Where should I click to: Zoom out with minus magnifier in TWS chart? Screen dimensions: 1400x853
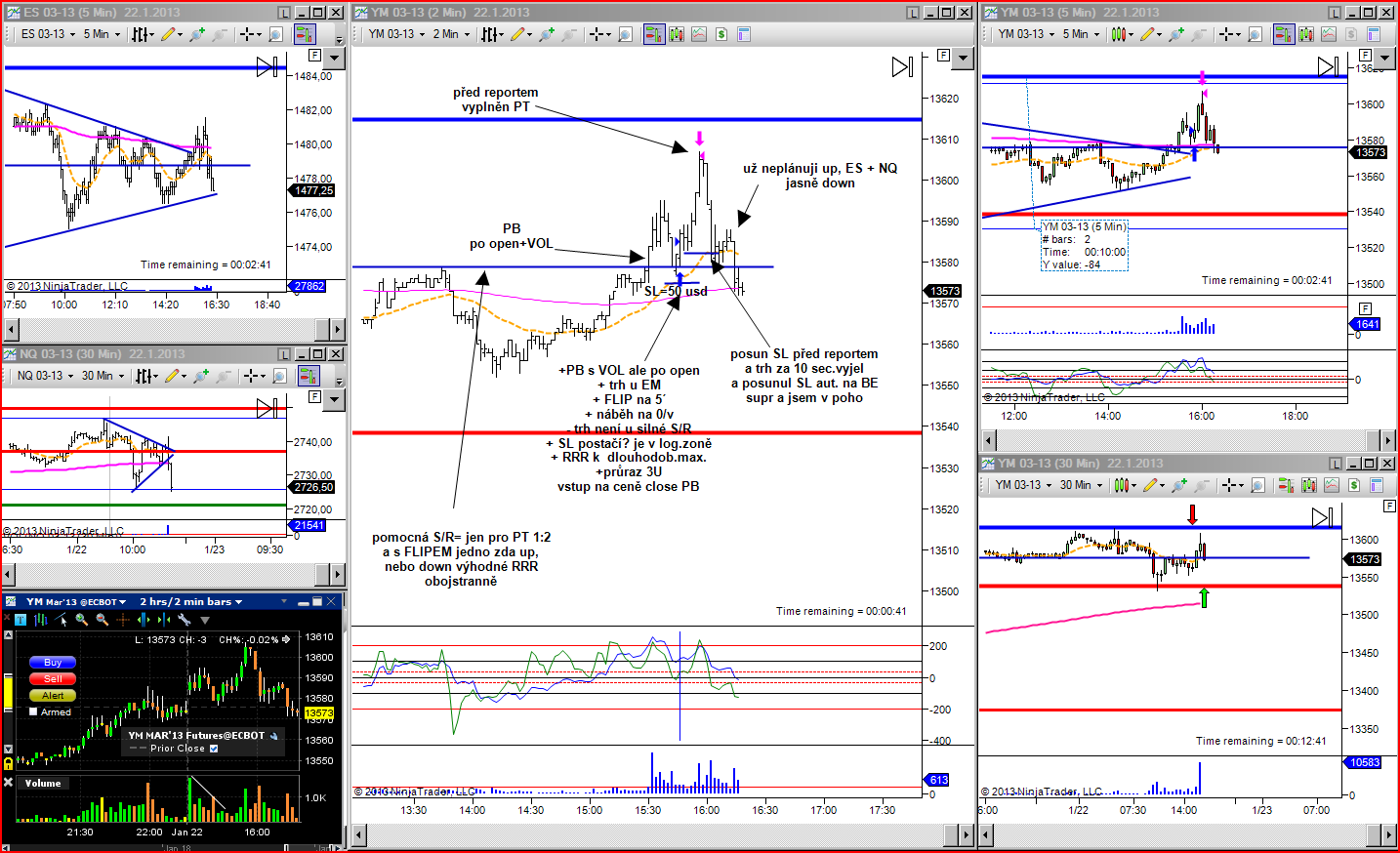click(x=102, y=620)
